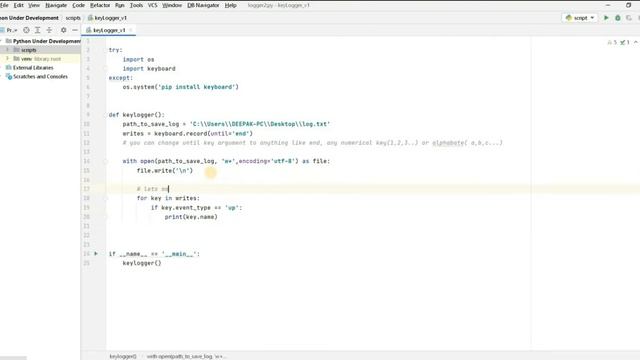Expand the venv folder arrow
Screen dimensions: 640x360
(x=7, y=59)
